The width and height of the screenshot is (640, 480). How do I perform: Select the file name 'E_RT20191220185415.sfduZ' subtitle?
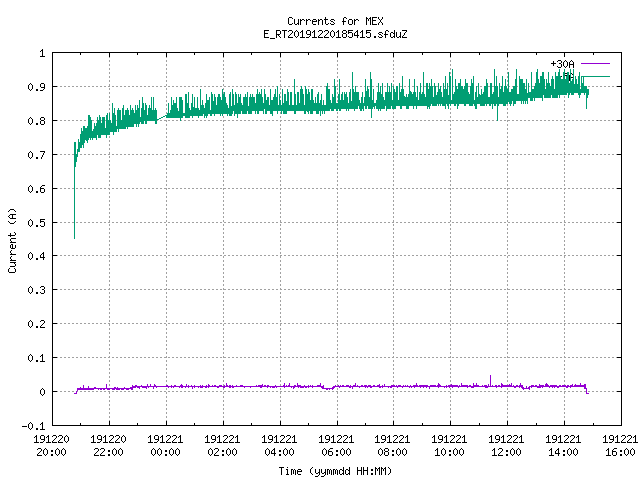pyautogui.click(x=335, y=34)
